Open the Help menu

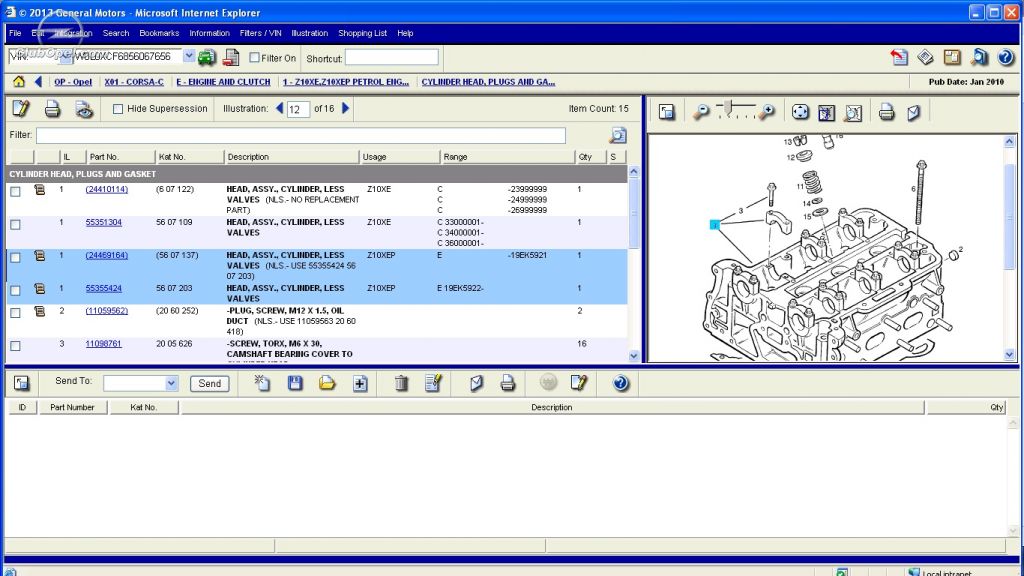405,33
